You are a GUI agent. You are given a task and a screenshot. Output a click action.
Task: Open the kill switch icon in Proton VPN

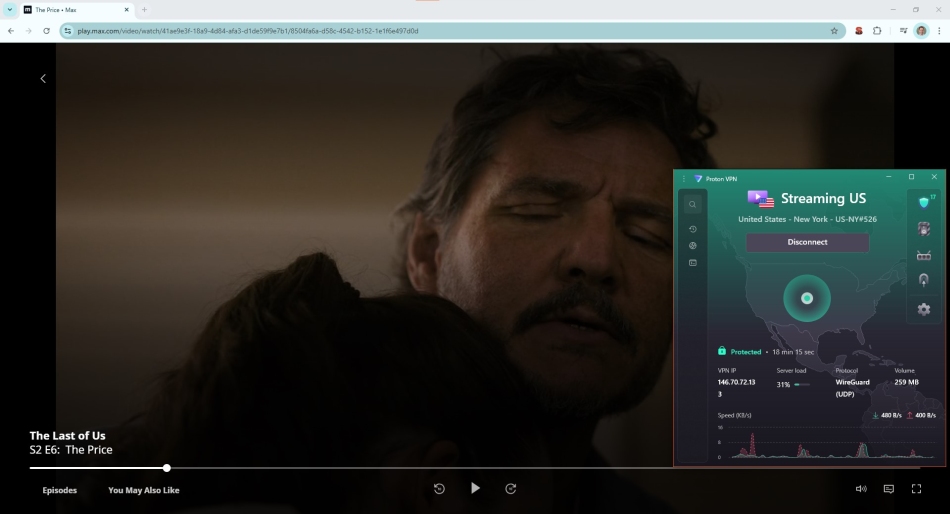924,229
